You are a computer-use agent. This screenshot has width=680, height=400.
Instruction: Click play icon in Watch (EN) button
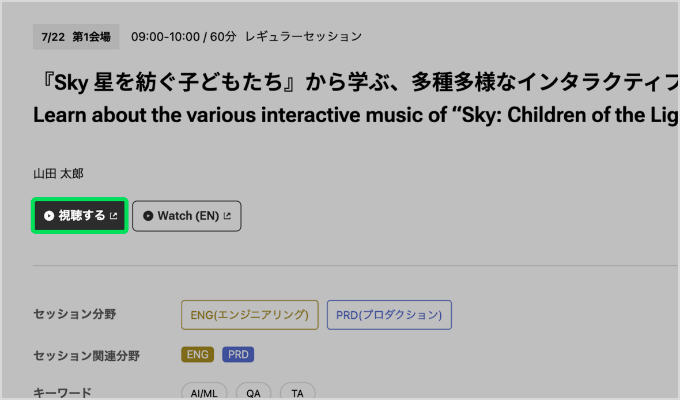pyautogui.click(x=148, y=216)
